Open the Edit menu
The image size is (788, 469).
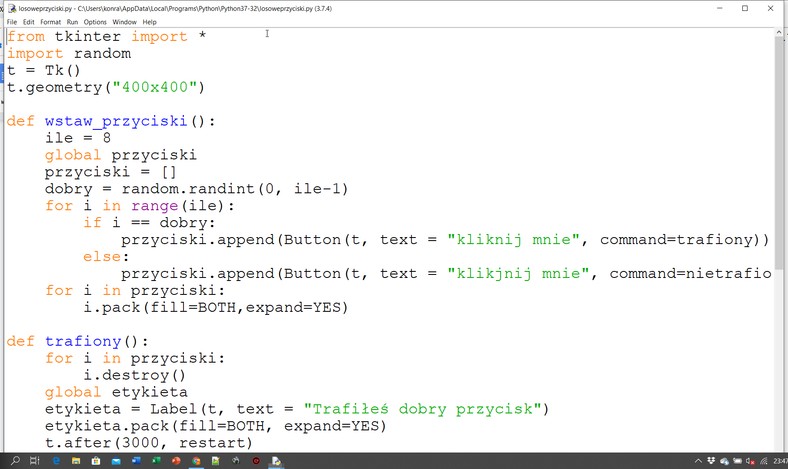tap(29, 21)
